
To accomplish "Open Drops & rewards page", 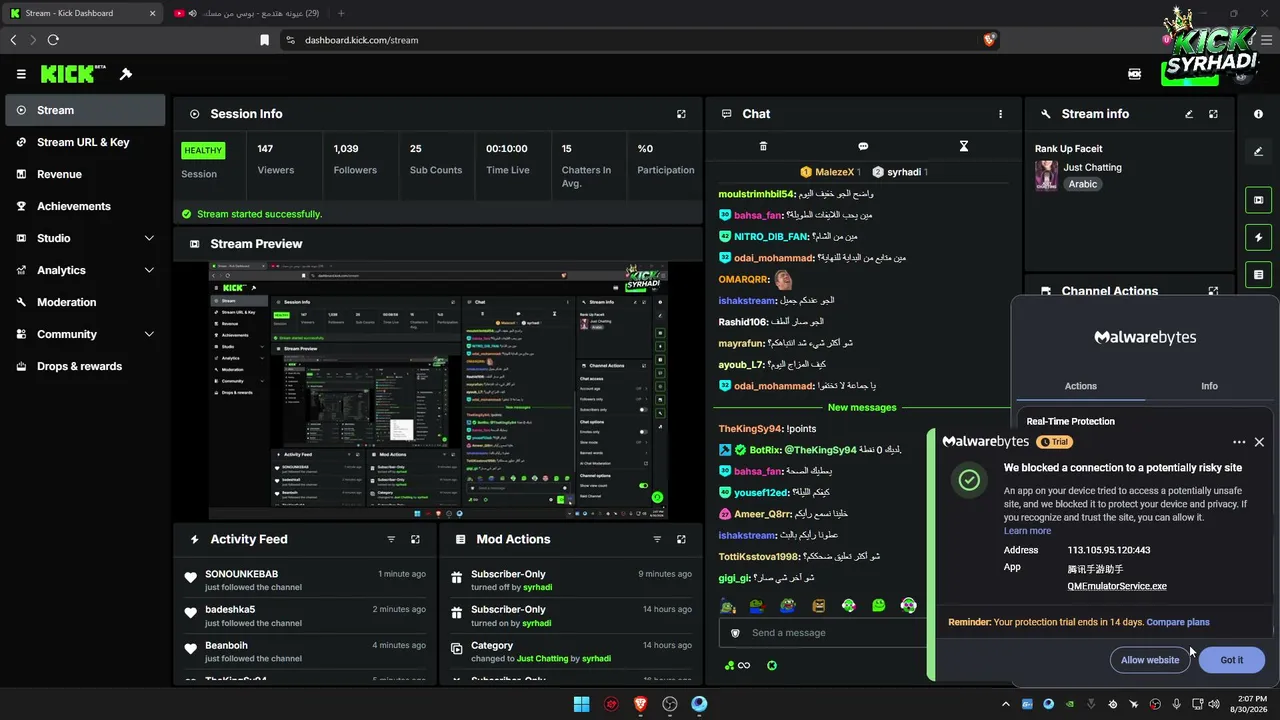I will [85, 366].
